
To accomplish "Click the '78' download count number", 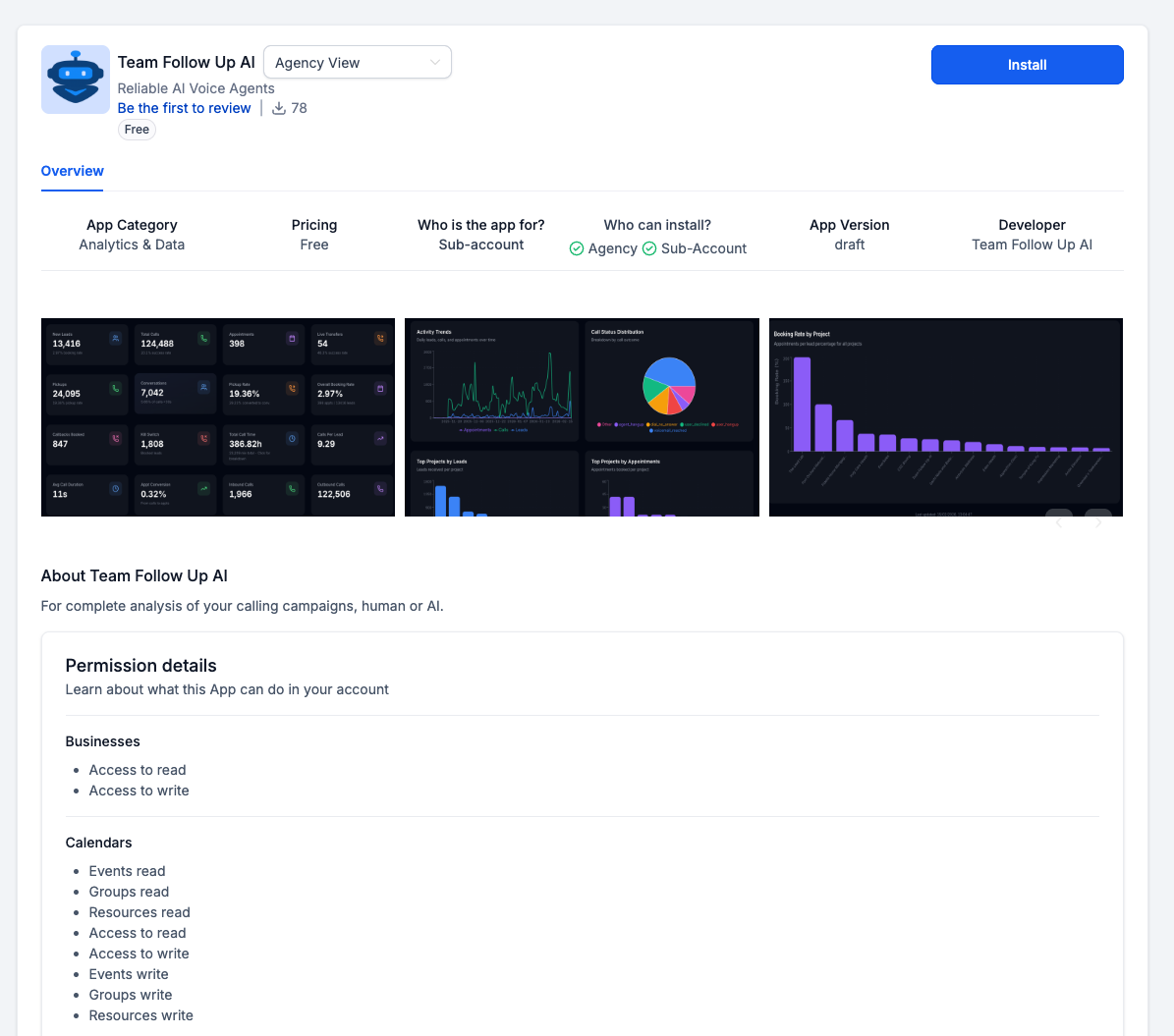I will [299, 109].
